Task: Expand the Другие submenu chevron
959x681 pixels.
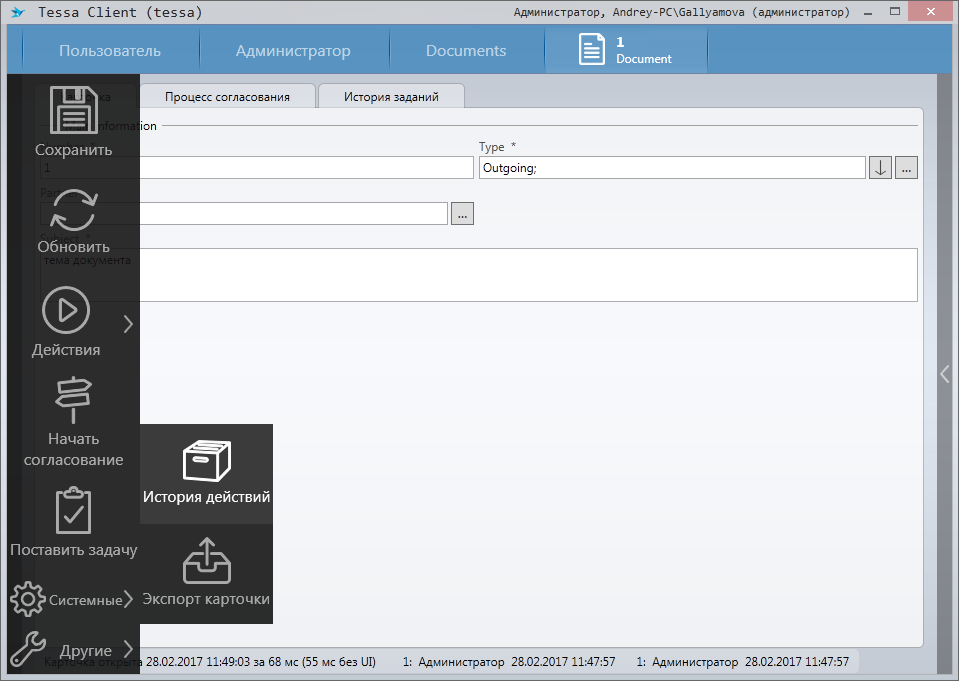Action: [128, 649]
